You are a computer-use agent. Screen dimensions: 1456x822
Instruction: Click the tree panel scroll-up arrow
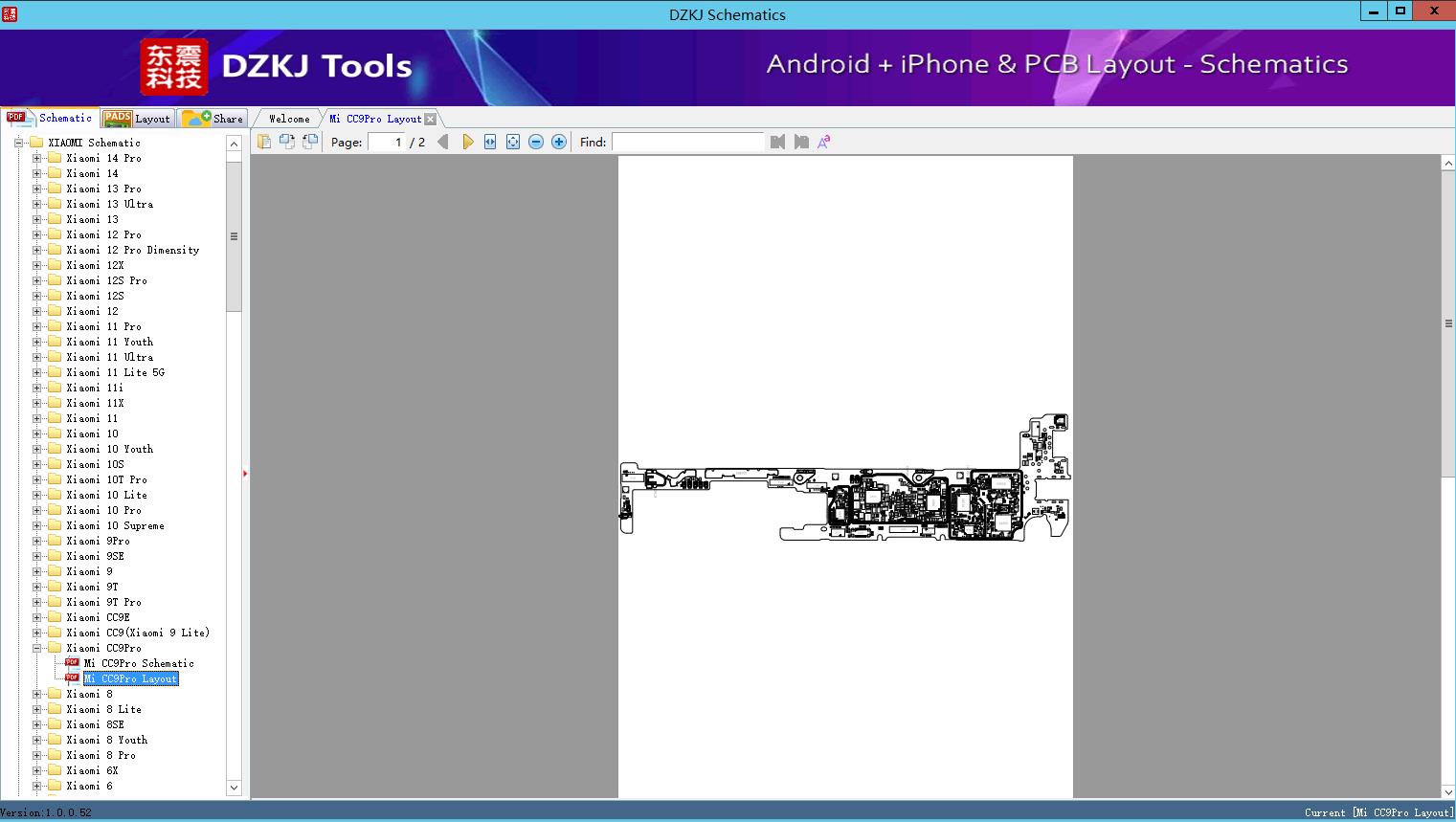[234, 144]
